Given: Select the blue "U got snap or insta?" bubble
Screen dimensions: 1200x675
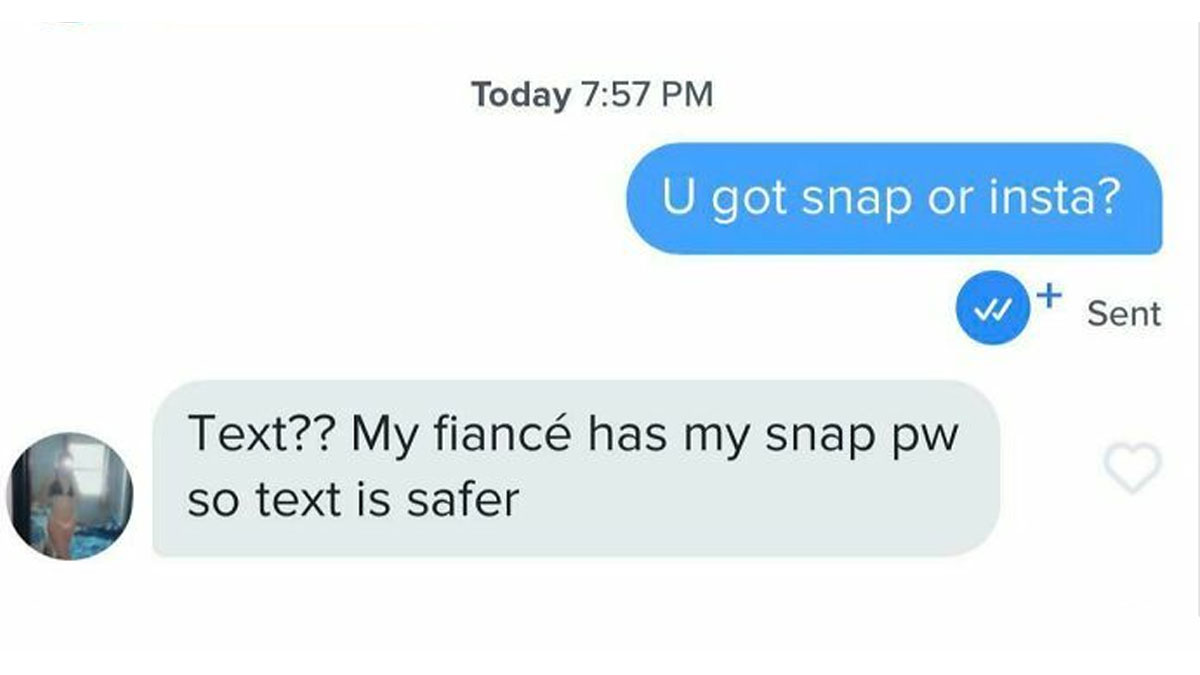Looking at the screenshot, I should tap(894, 198).
